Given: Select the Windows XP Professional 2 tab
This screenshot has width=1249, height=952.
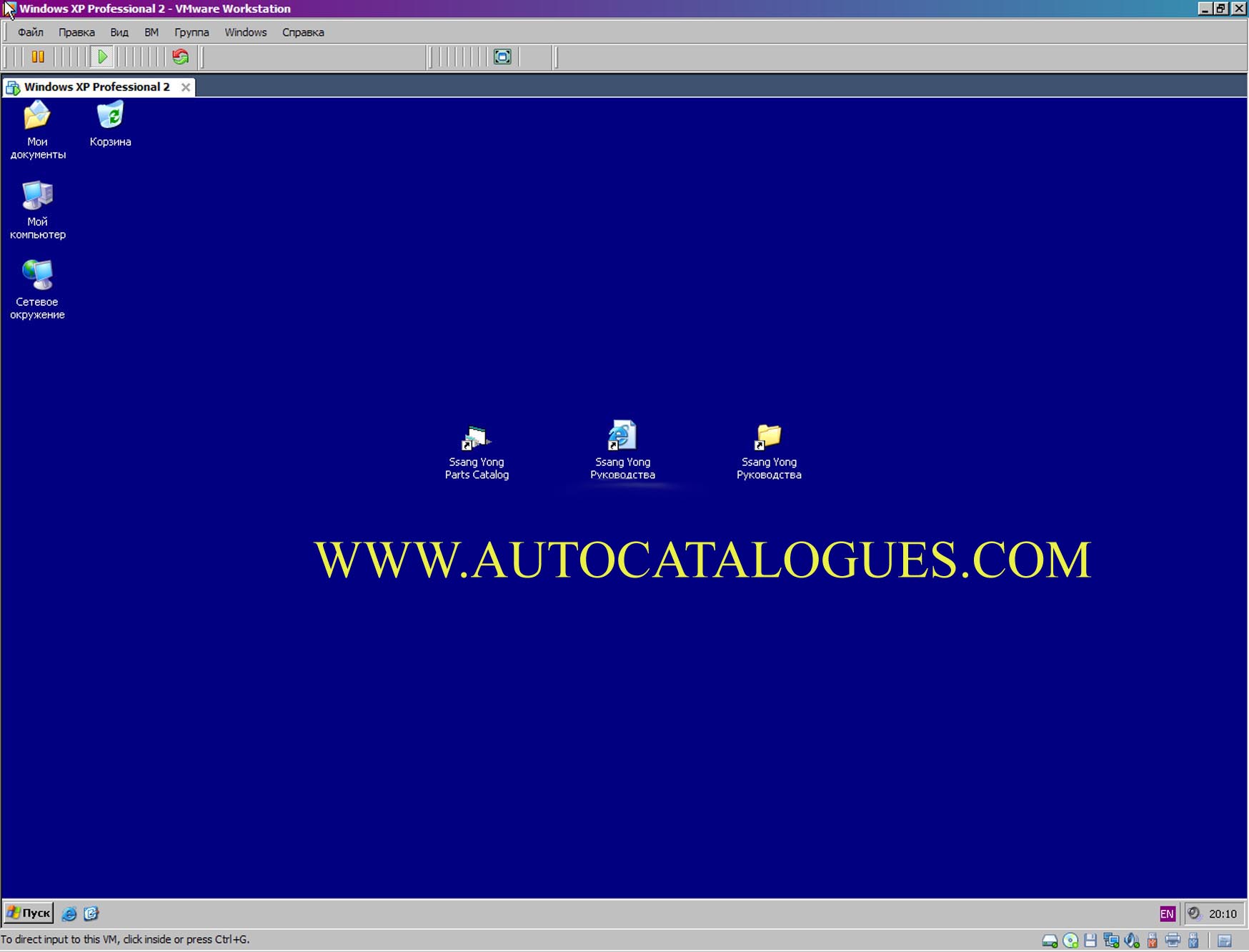Looking at the screenshot, I should click(96, 86).
